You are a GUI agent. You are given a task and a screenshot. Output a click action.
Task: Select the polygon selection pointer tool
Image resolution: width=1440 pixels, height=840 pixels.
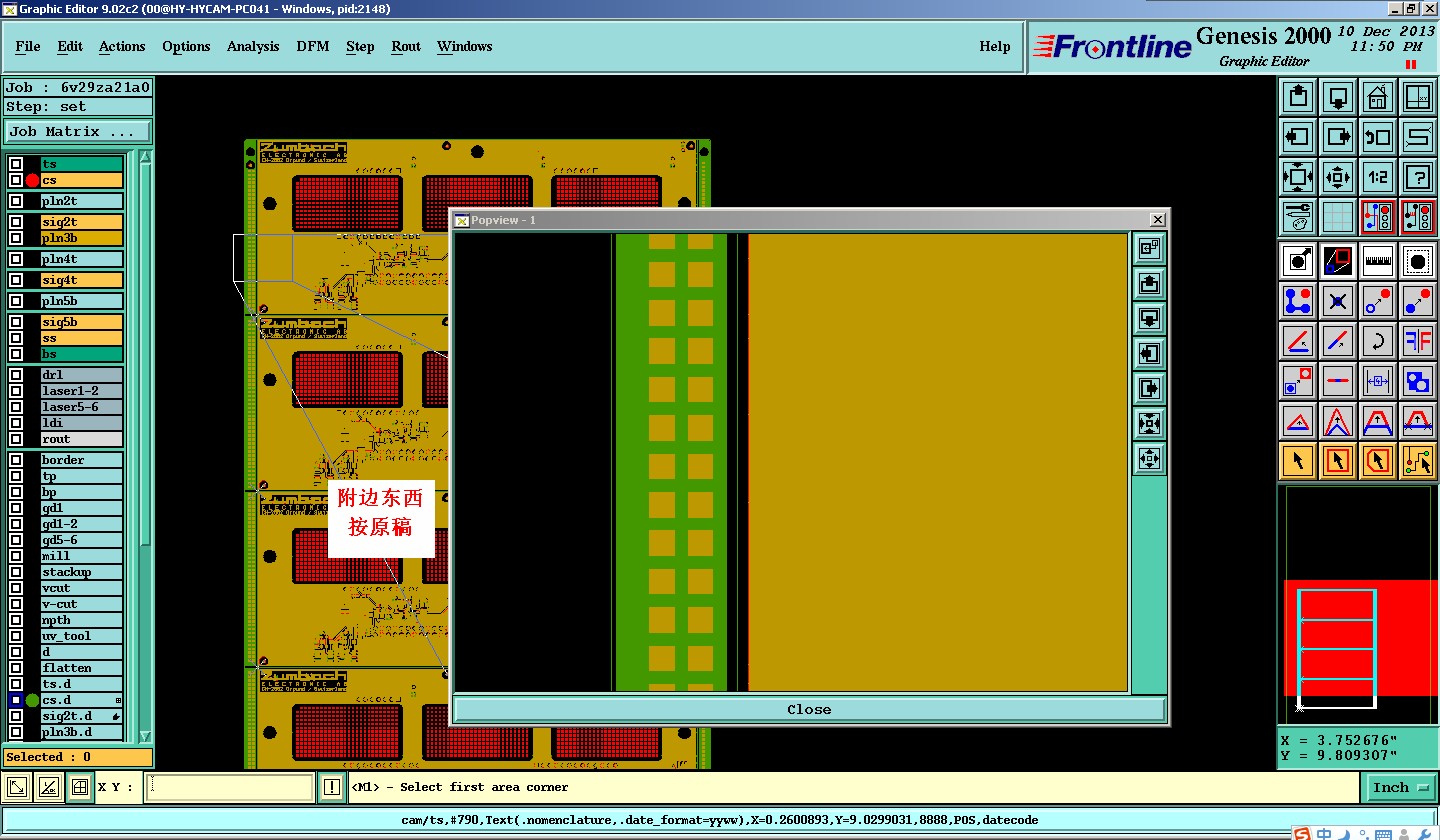pyautogui.click(x=1378, y=461)
